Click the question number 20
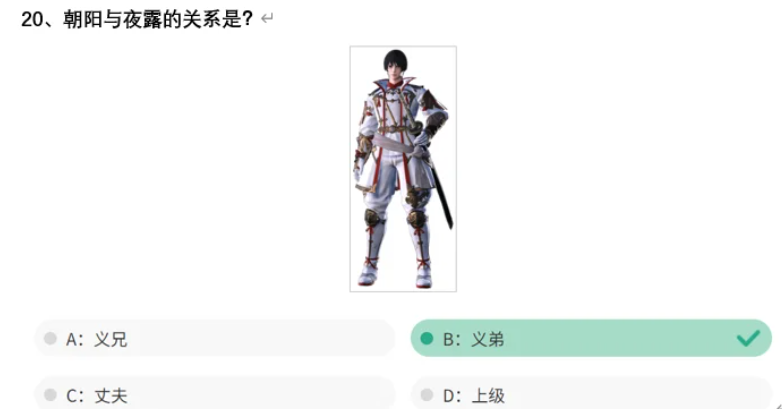The height and width of the screenshot is (409, 782). (x=32, y=19)
